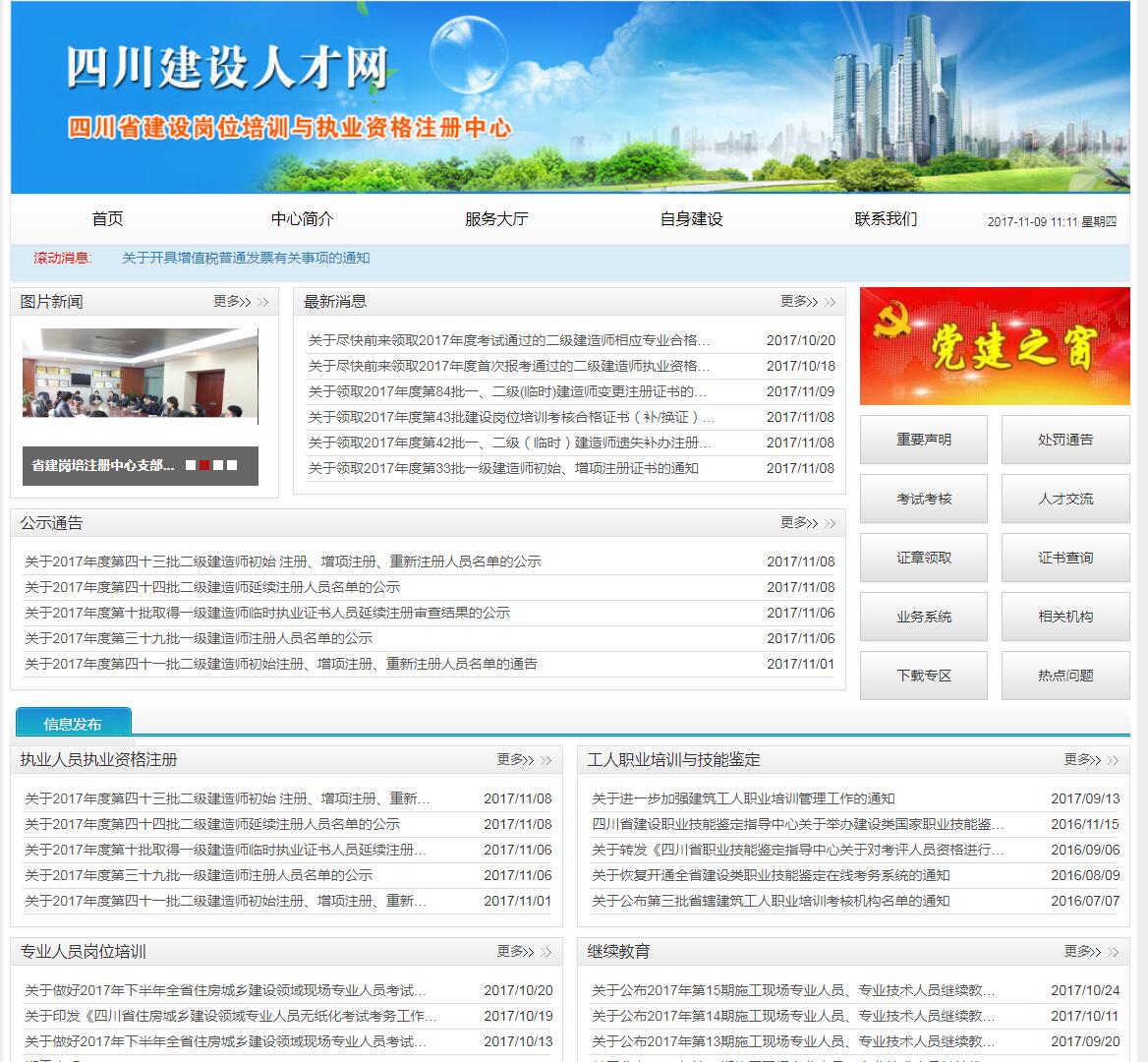Switch to the 信息发布 tab
This screenshot has height=1062, width=1148.
pos(73,724)
